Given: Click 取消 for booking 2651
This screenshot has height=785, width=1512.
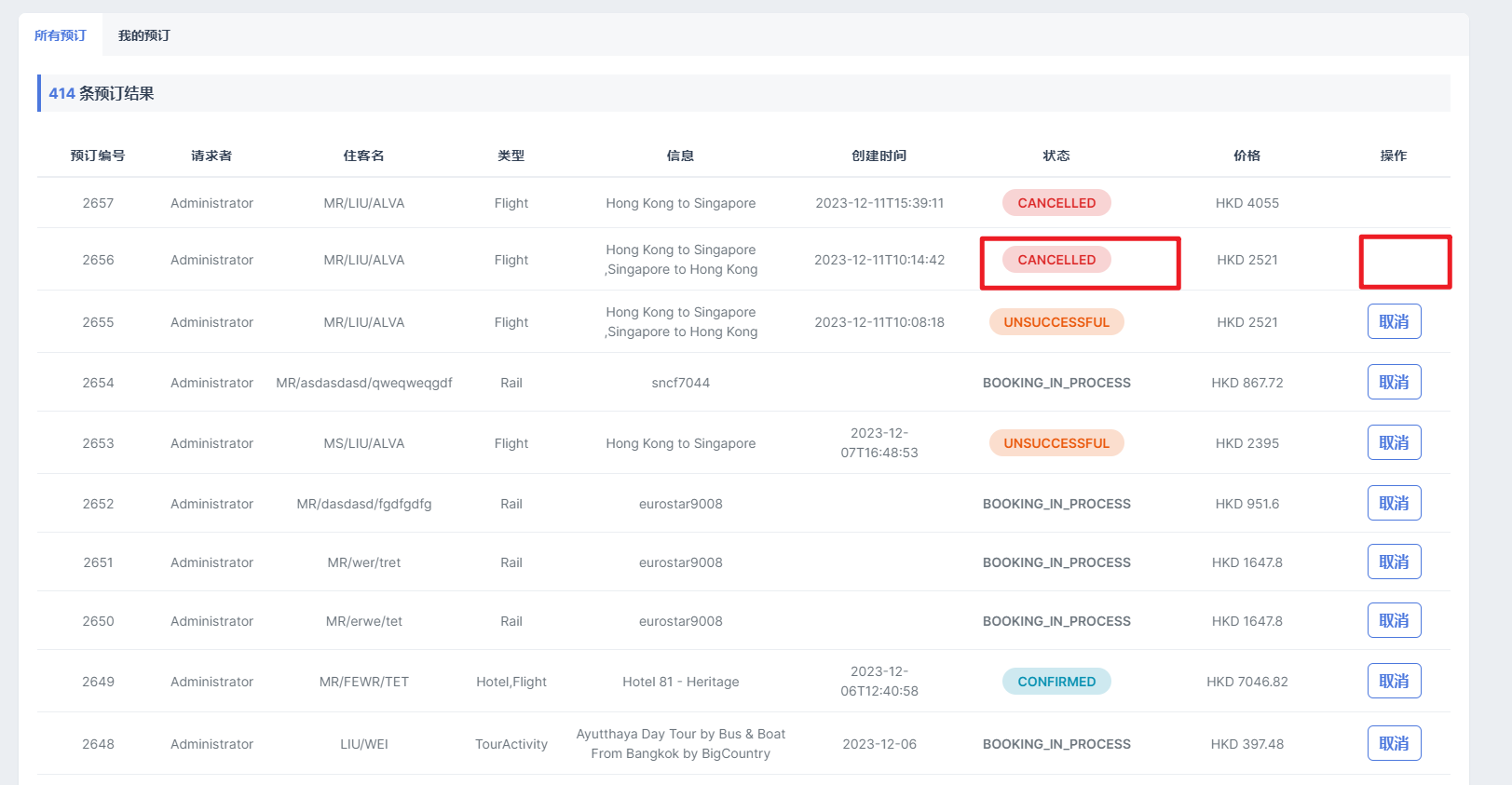Looking at the screenshot, I should tap(1394, 562).
